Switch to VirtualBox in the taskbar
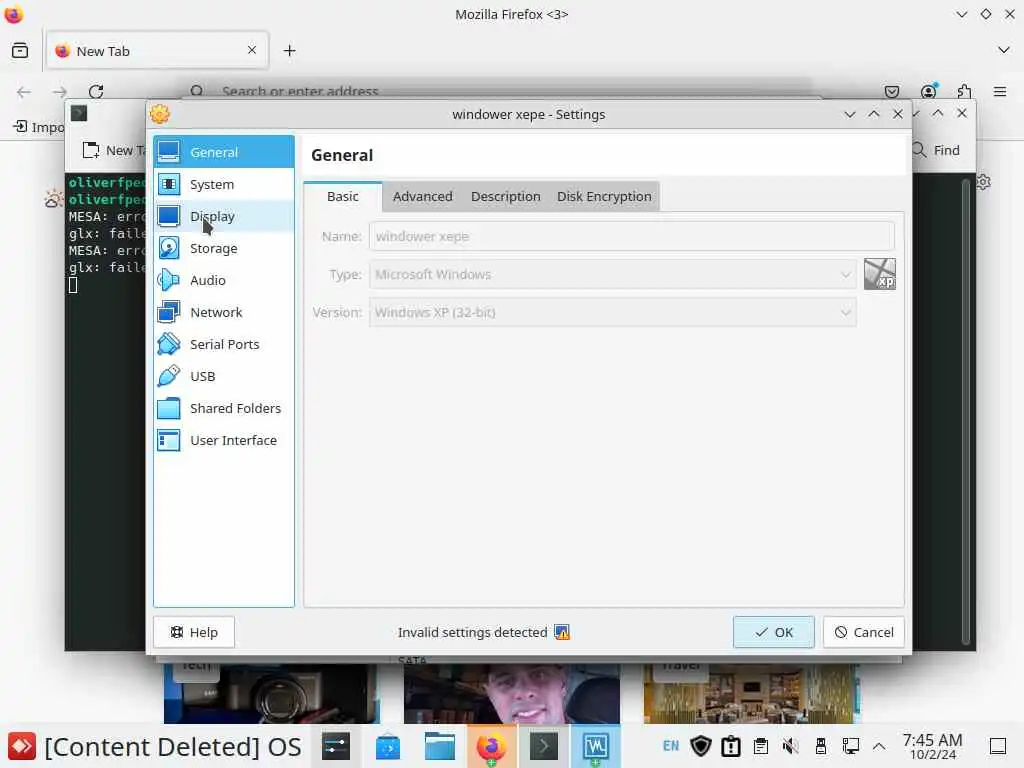Screen dimensions: 1024x768 click(596, 746)
